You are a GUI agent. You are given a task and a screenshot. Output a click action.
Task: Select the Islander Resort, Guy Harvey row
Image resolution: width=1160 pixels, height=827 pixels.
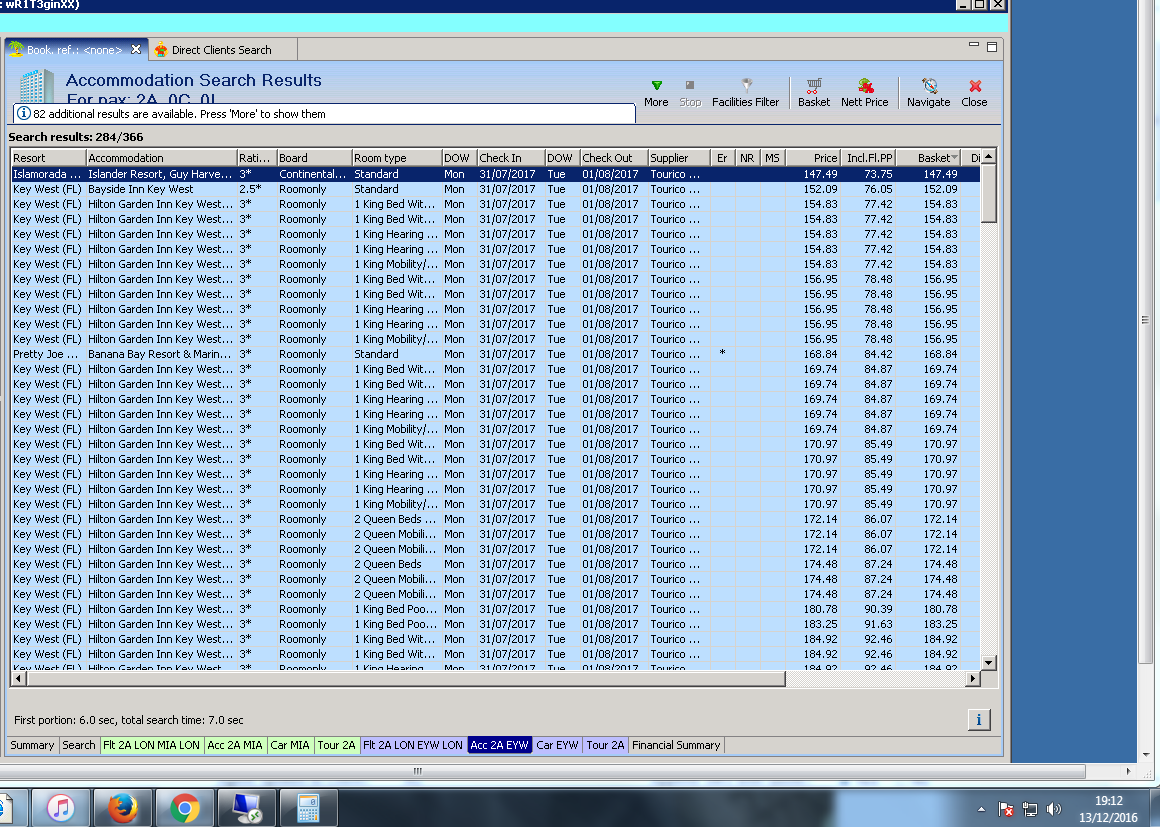[496, 174]
